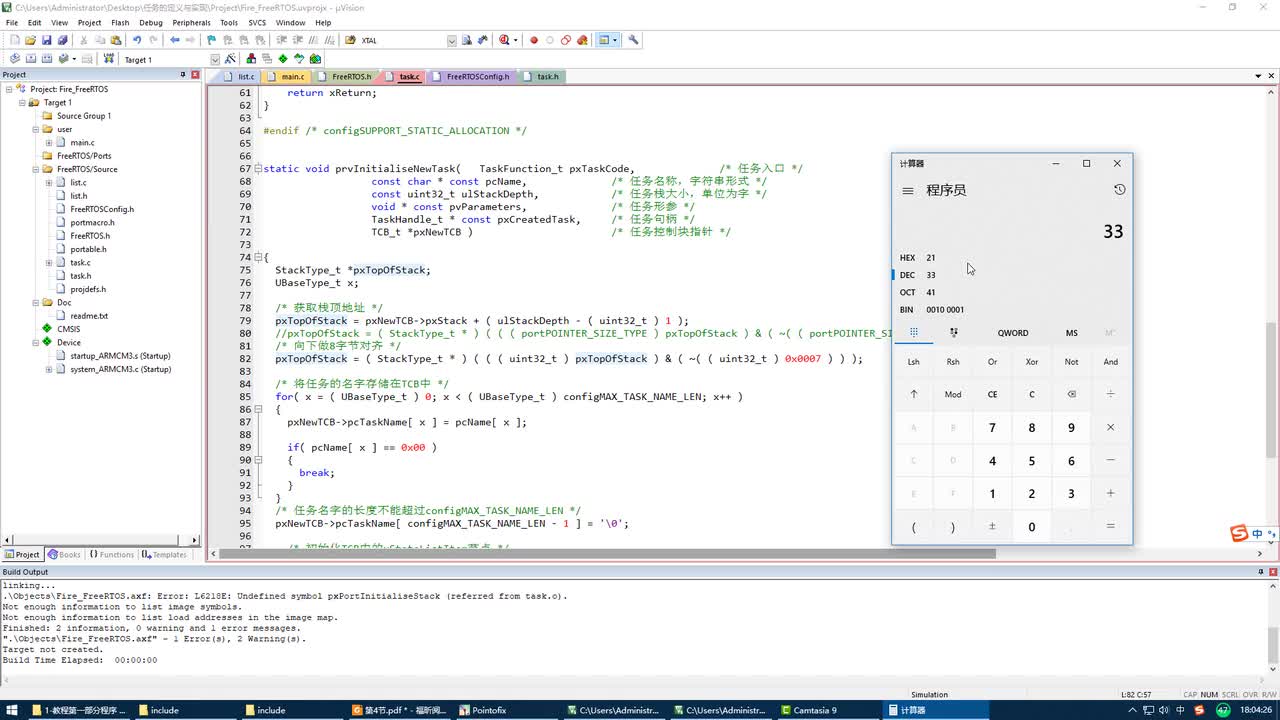Open the Peripherals menu
This screenshot has height=720, width=1280.
(x=191, y=22)
